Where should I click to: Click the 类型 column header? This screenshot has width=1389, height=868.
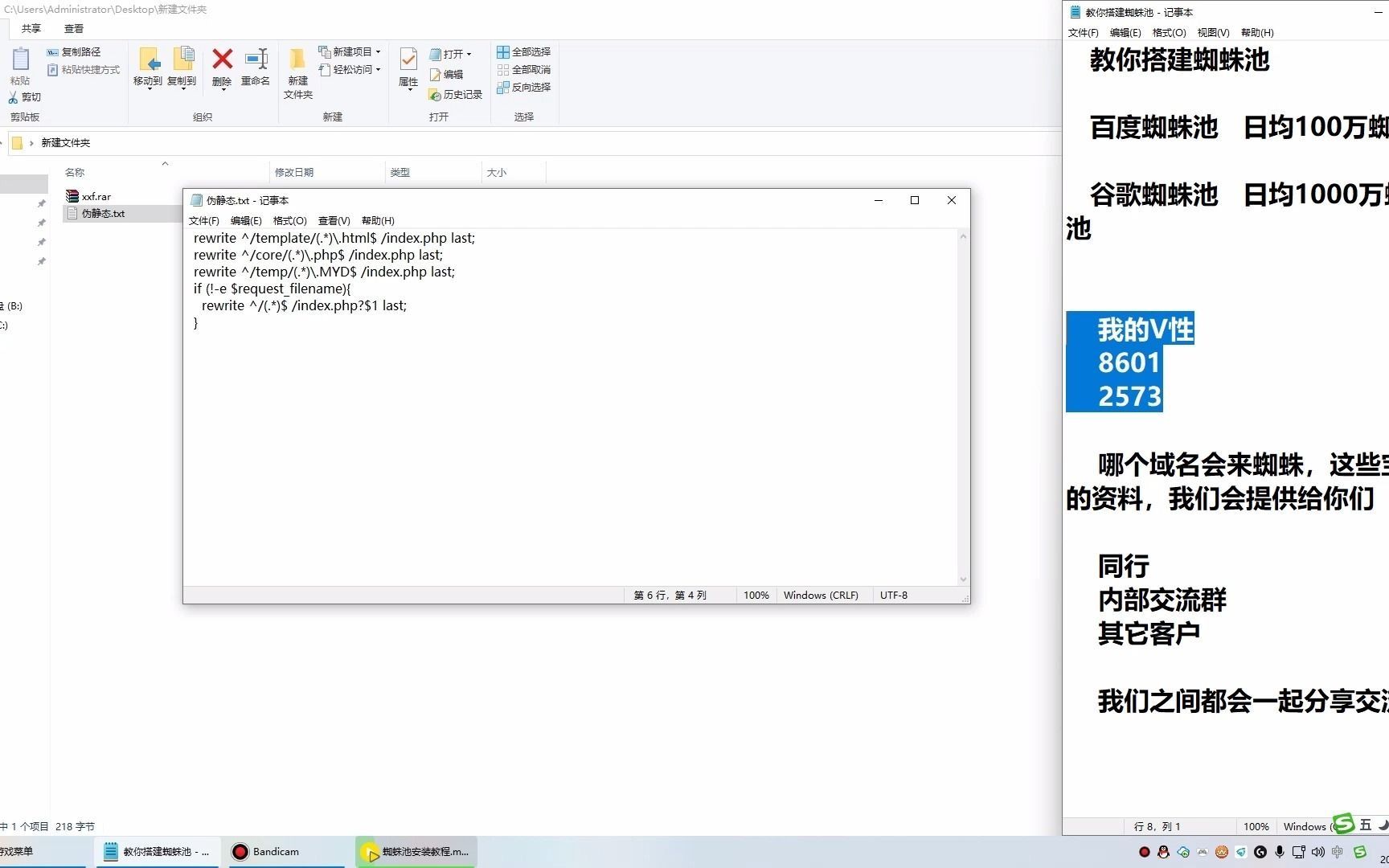400,173
